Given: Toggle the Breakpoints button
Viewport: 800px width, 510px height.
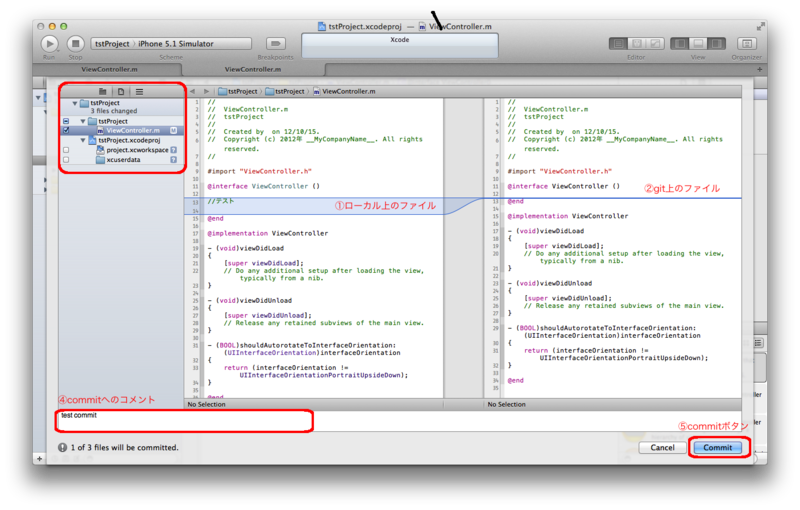Looking at the screenshot, I should (x=276, y=44).
